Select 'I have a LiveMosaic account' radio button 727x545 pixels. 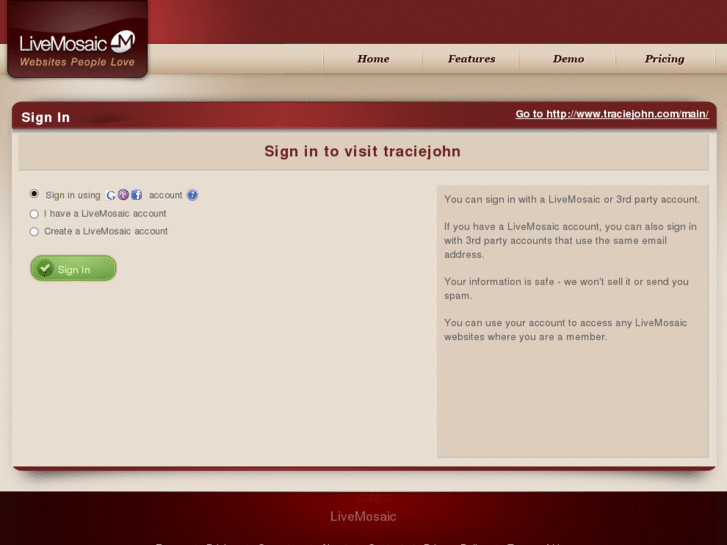(x=34, y=214)
